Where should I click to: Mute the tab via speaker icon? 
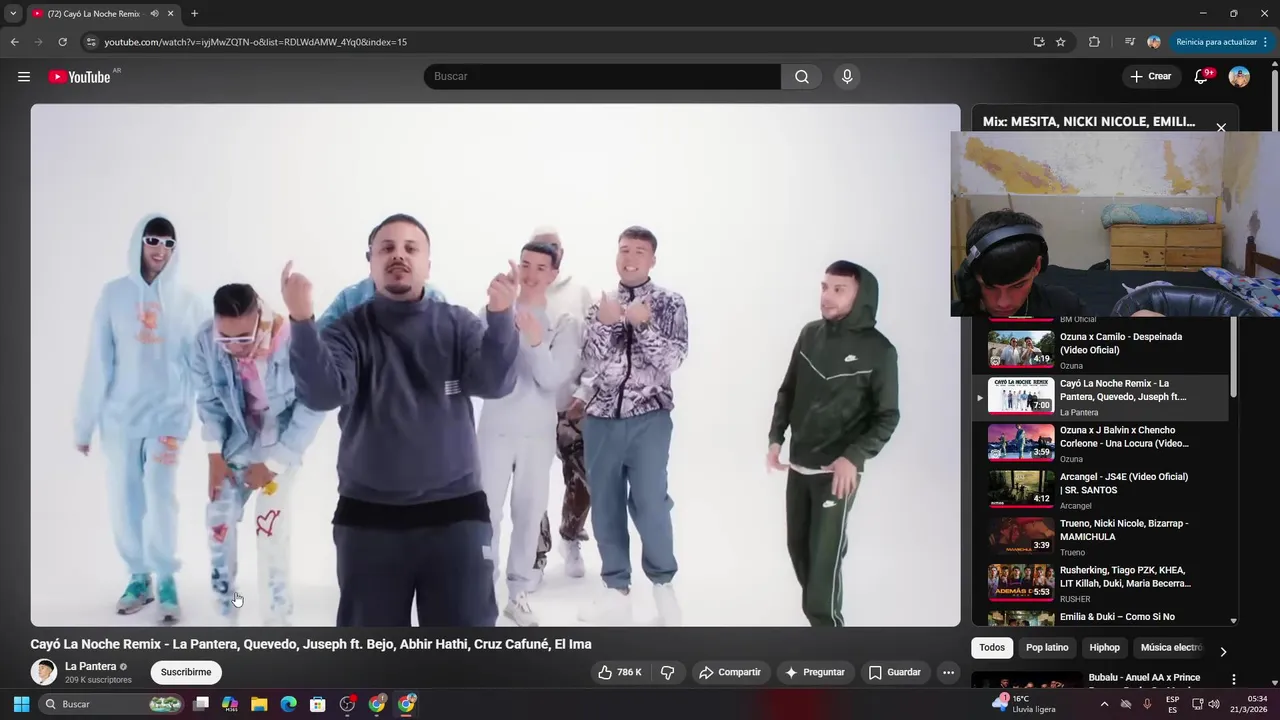tap(154, 13)
